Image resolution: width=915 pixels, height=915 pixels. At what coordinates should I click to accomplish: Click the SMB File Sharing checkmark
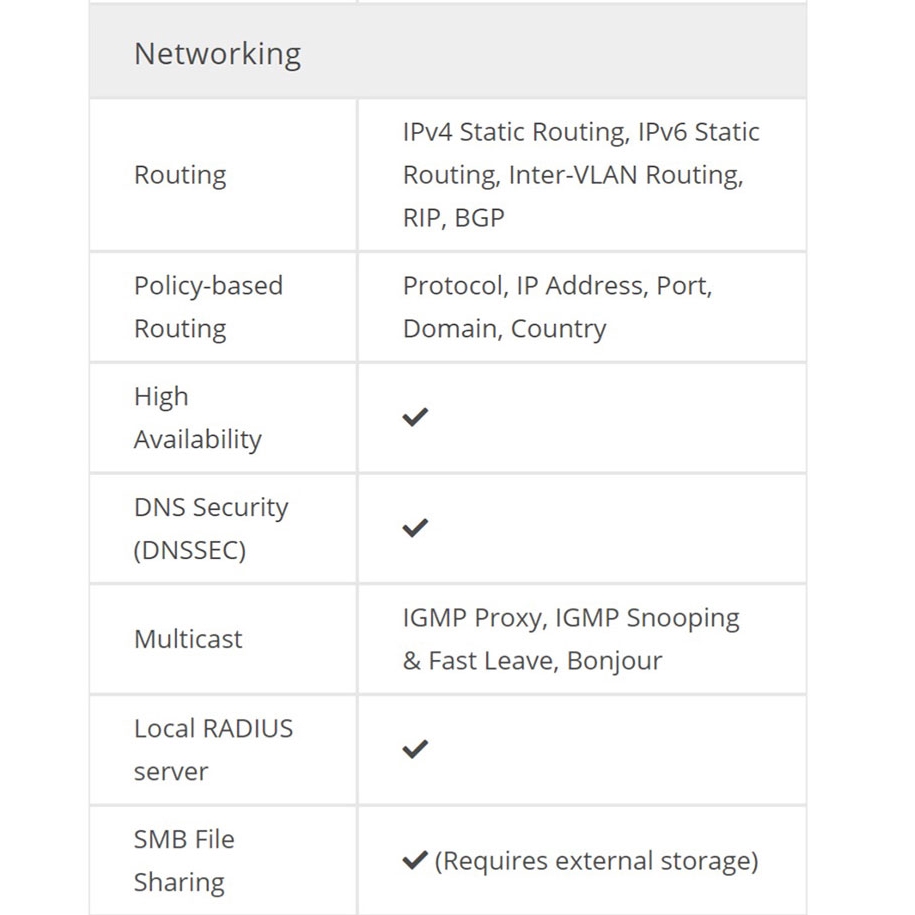[415, 860]
